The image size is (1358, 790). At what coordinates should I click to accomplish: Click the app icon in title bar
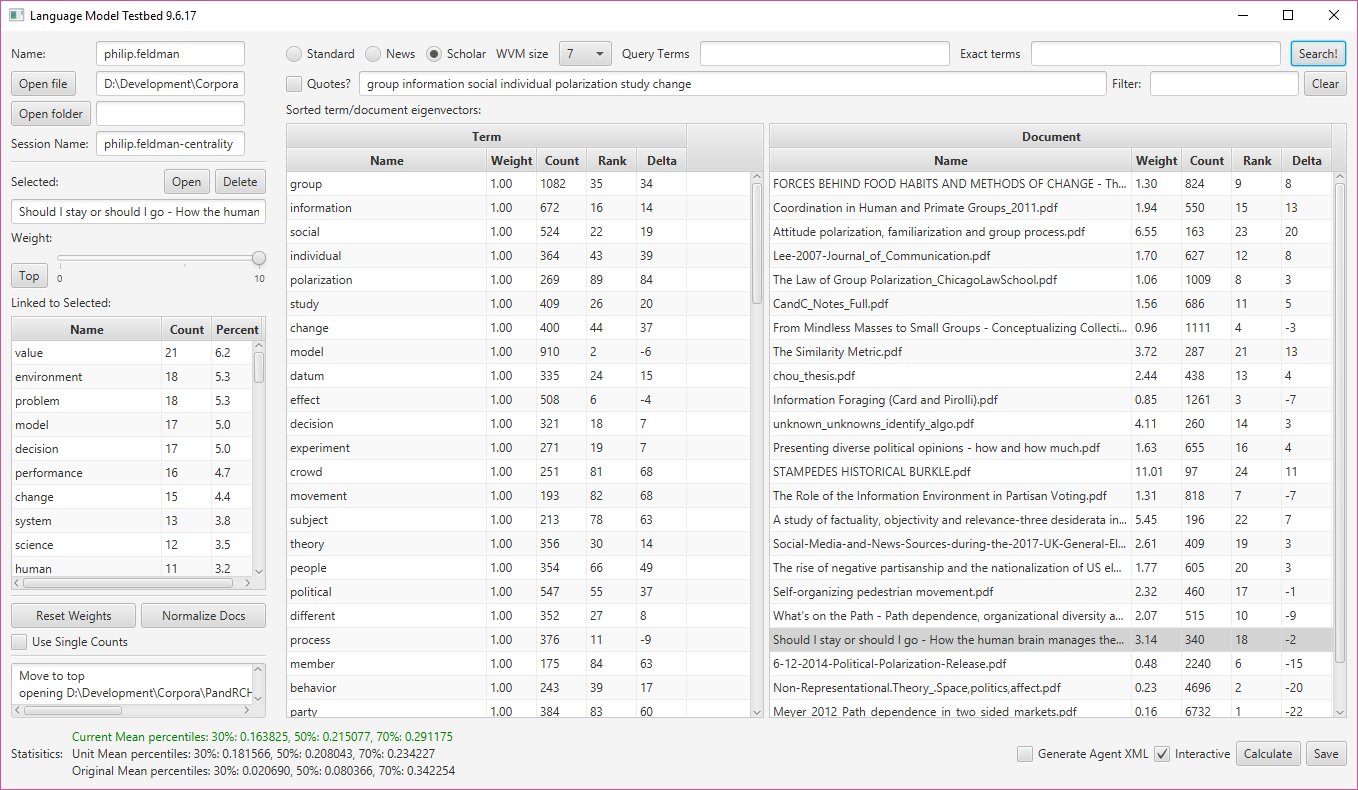[x=16, y=15]
